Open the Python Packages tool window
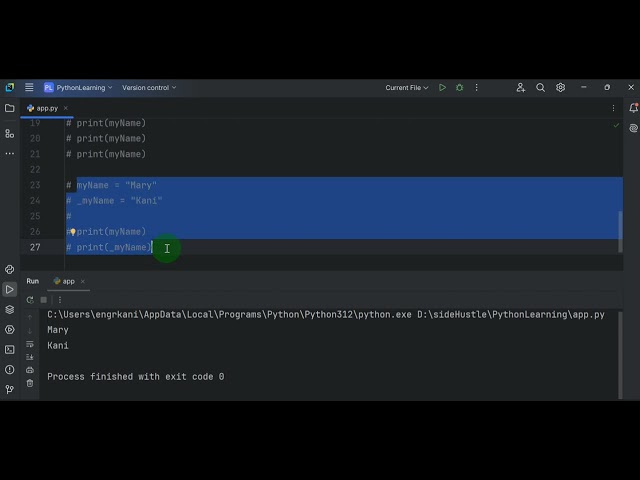The width and height of the screenshot is (640, 480). [9, 269]
